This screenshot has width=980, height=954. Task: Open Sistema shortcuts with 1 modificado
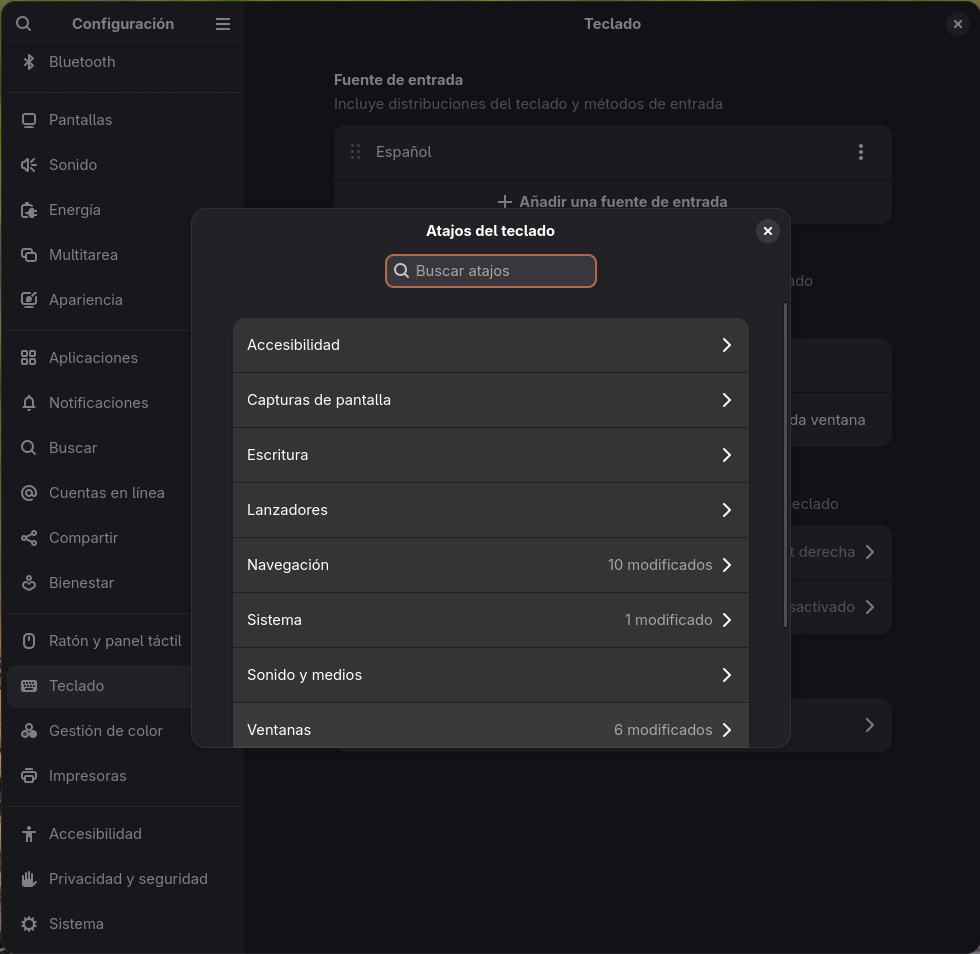pos(490,620)
